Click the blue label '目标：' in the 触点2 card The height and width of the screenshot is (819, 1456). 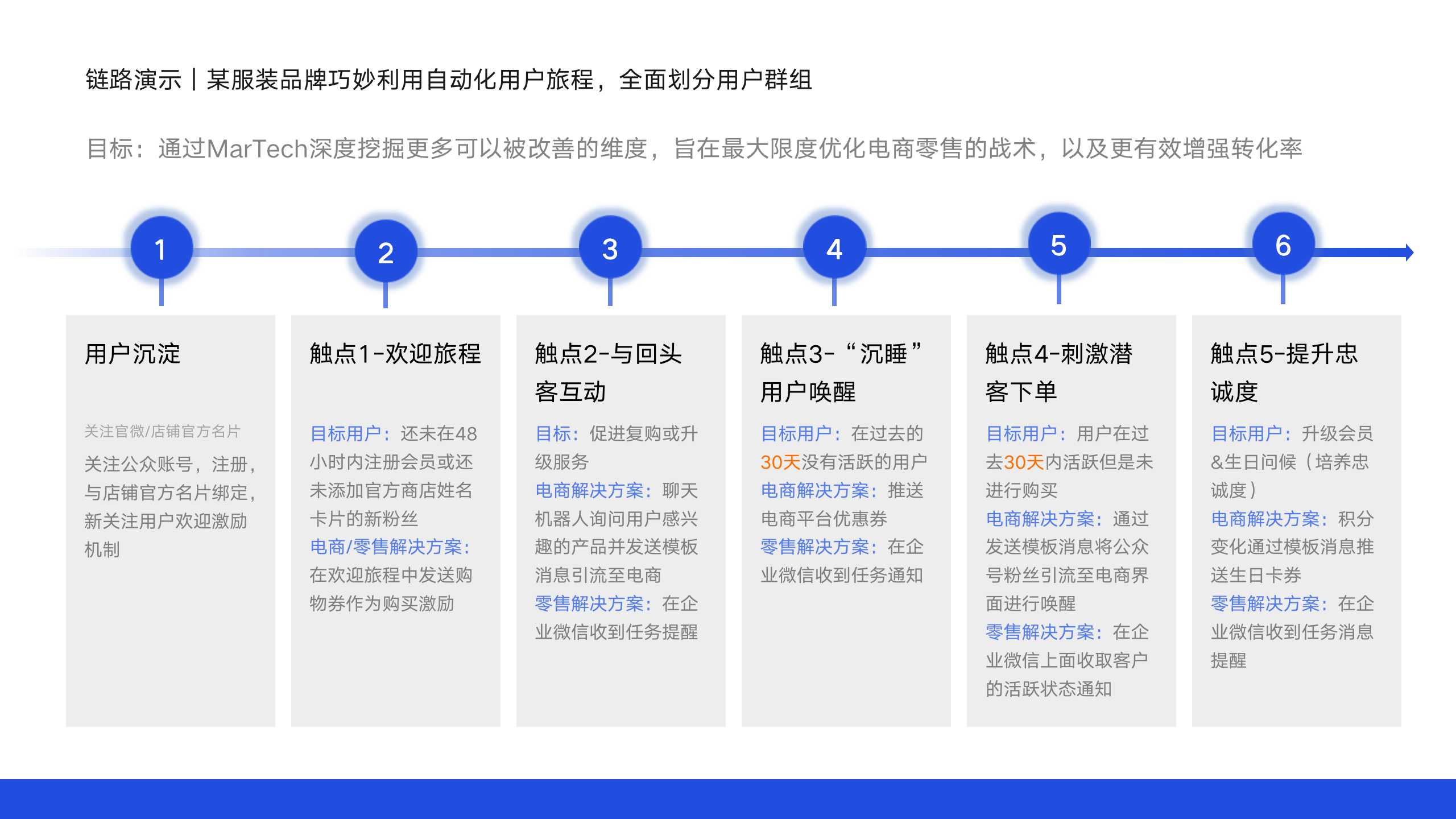(x=557, y=433)
